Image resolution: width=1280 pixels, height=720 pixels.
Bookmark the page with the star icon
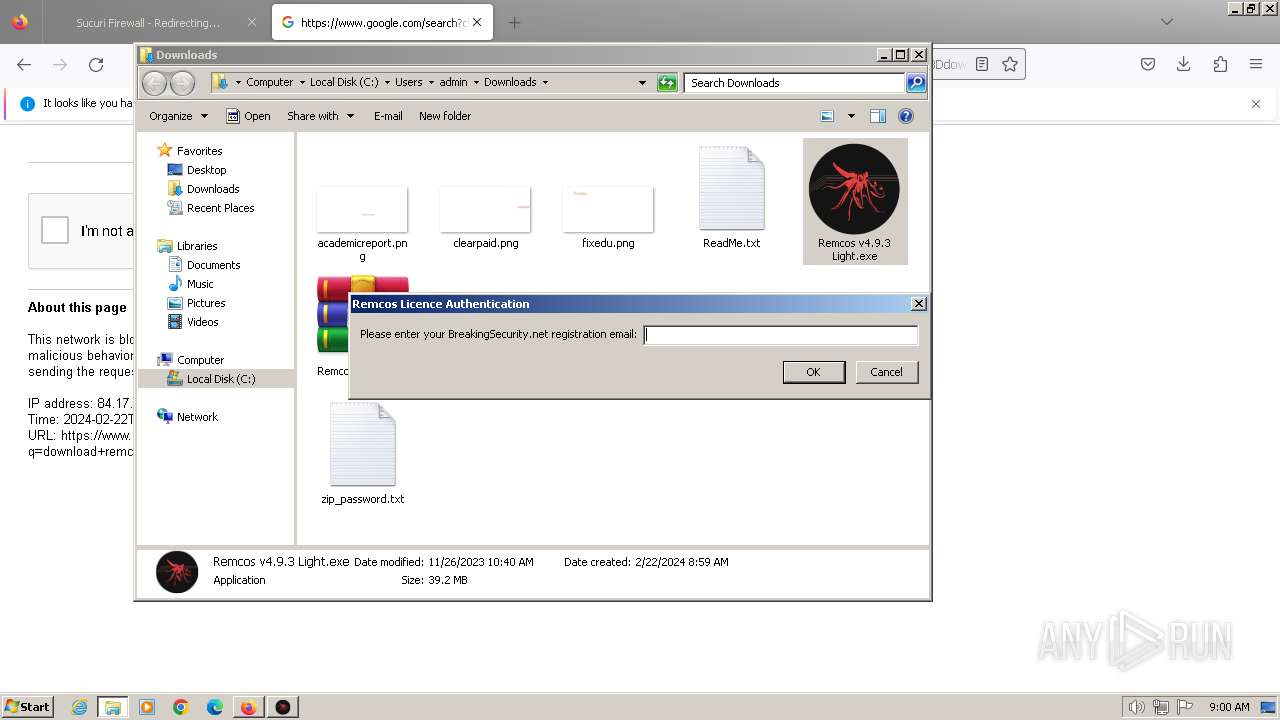pos(1010,64)
